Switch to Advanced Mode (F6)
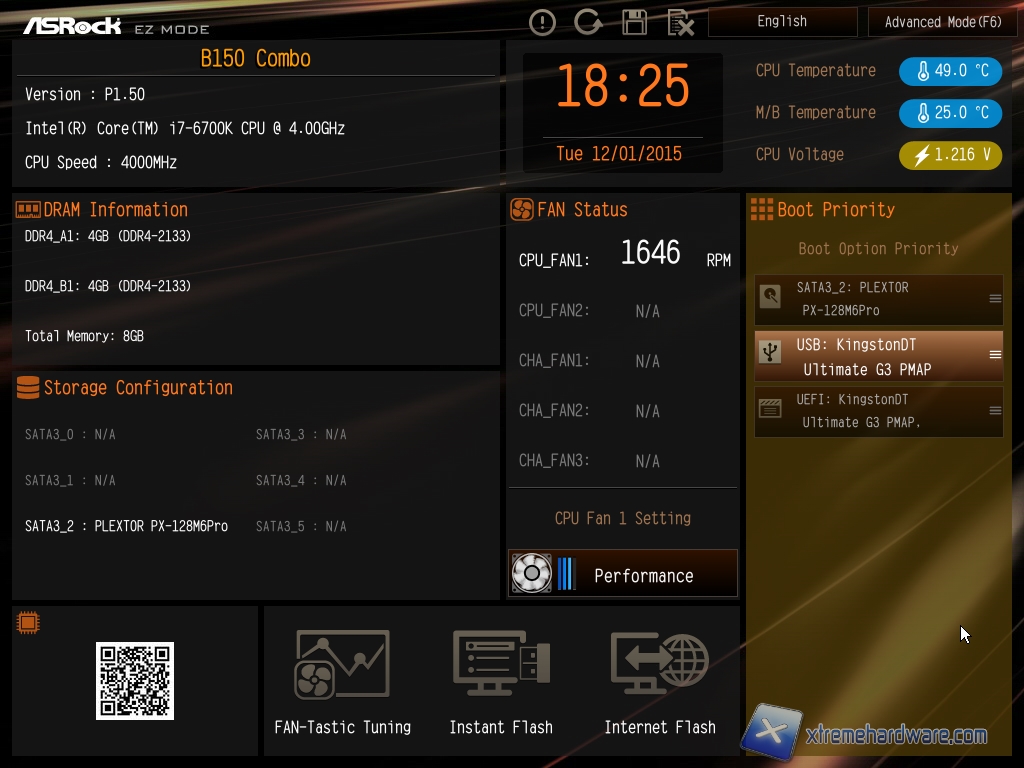The height and width of the screenshot is (768, 1024). coord(943,22)
